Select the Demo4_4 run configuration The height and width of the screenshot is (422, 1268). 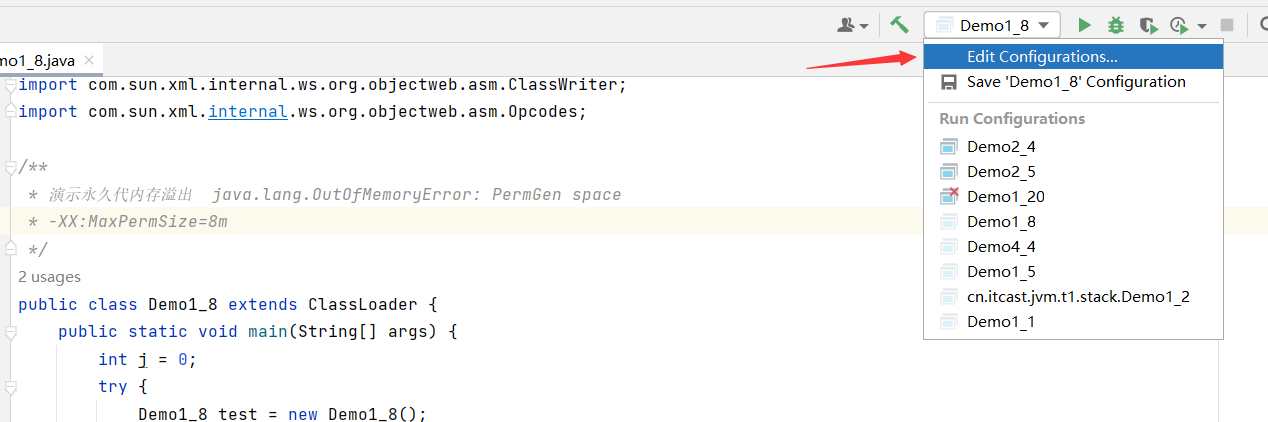click(x=1001, y=246)
